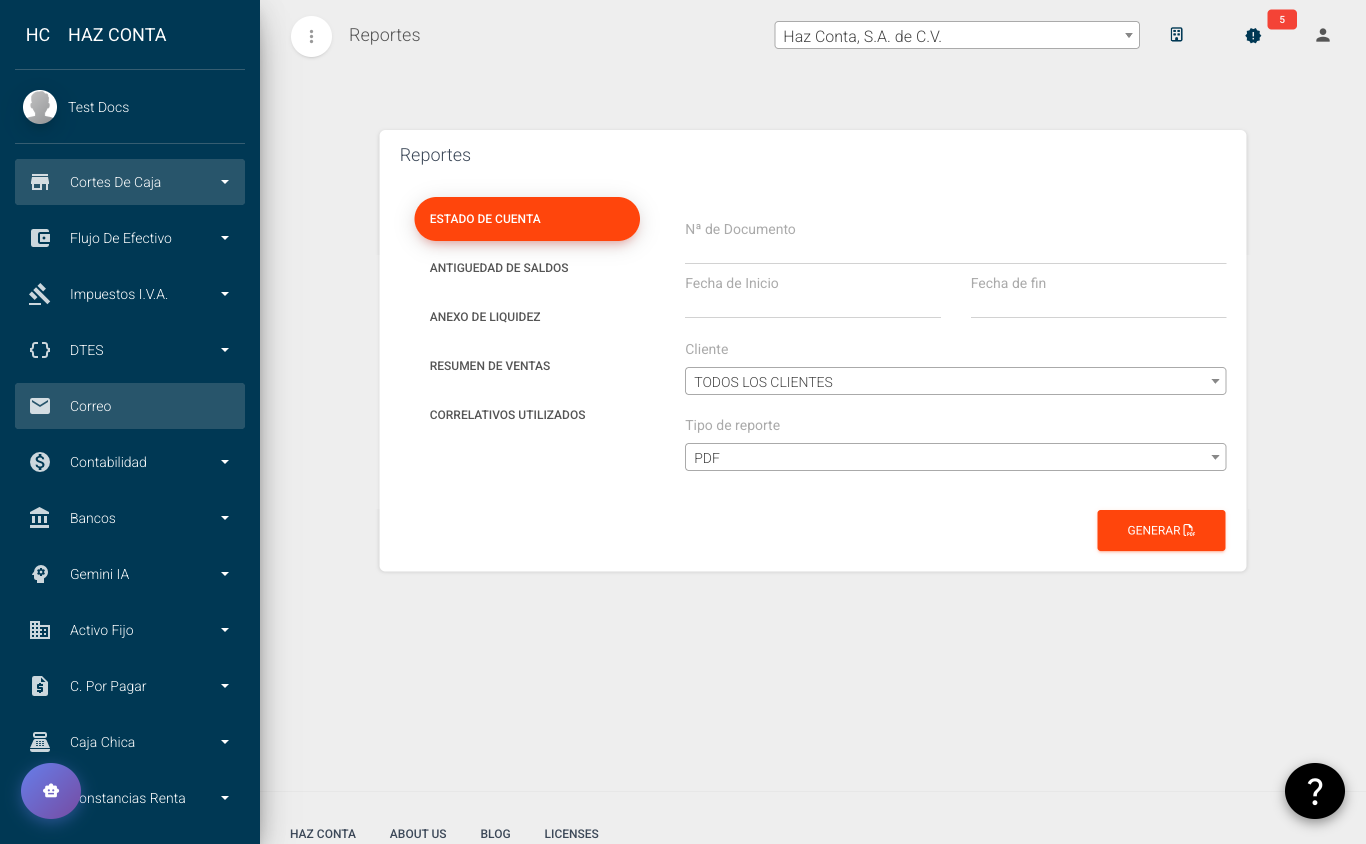Expand the Cortes De Caja menu

(x=129, y=182)
